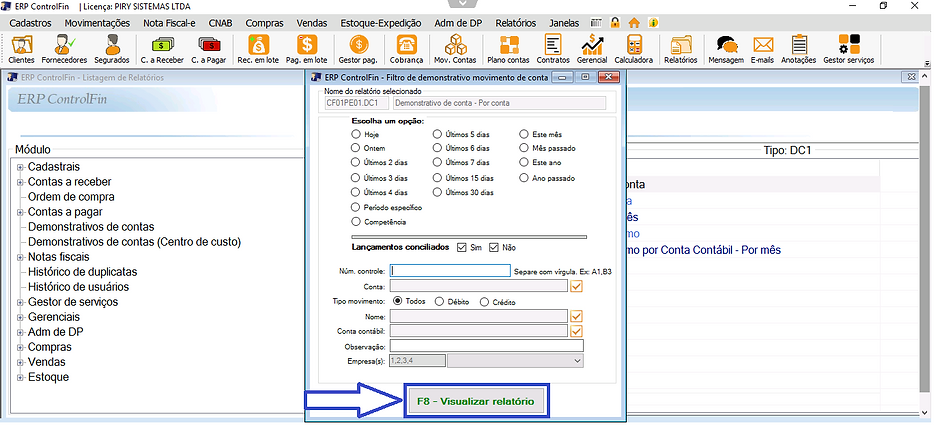Open the E-mails toolbar icon
Image resolution: width=940 pixels, height=440 pixels.
[763, 49]
